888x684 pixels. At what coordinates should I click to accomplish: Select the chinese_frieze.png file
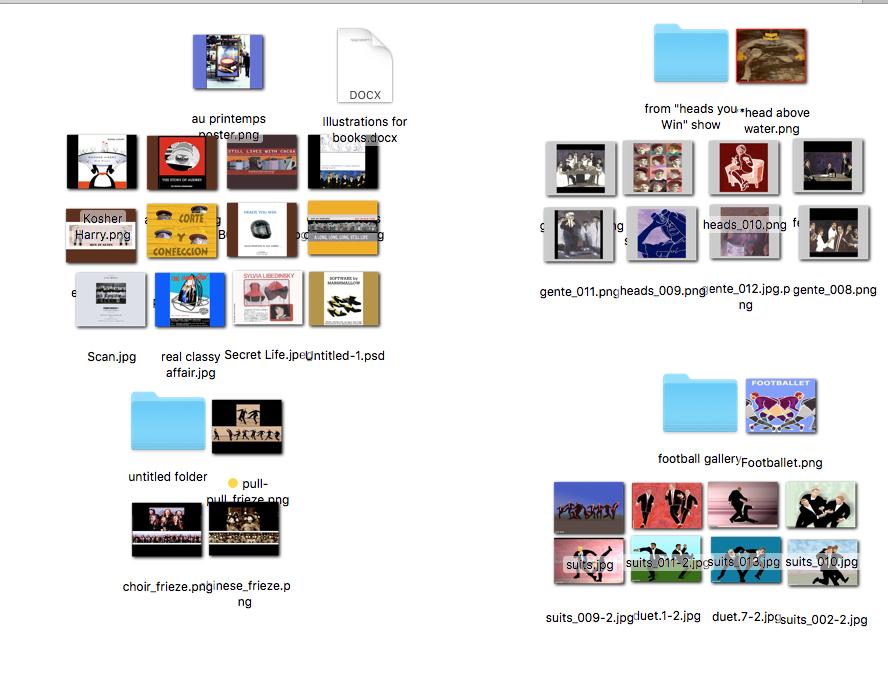click(244, 530)
